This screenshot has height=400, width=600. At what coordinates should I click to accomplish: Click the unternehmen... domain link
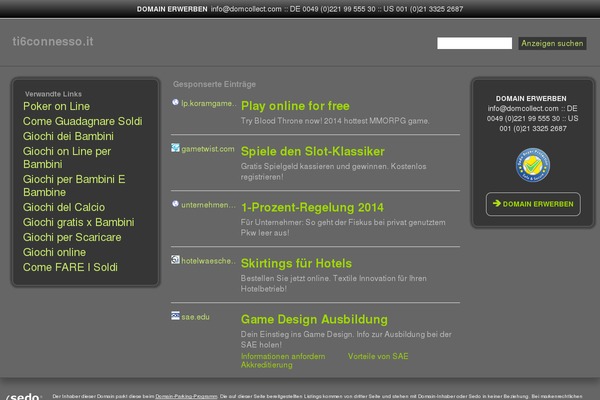[x=209, y=205]
